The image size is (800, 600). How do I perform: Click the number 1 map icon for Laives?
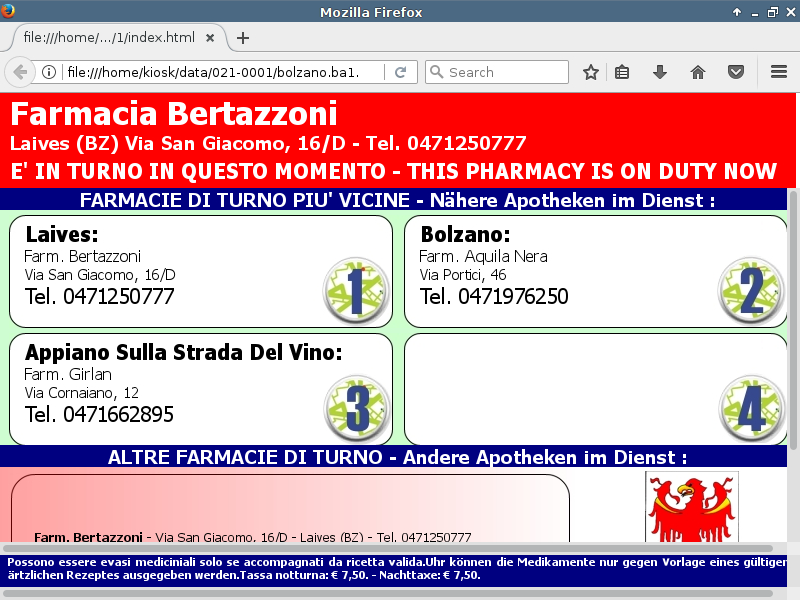355,290
